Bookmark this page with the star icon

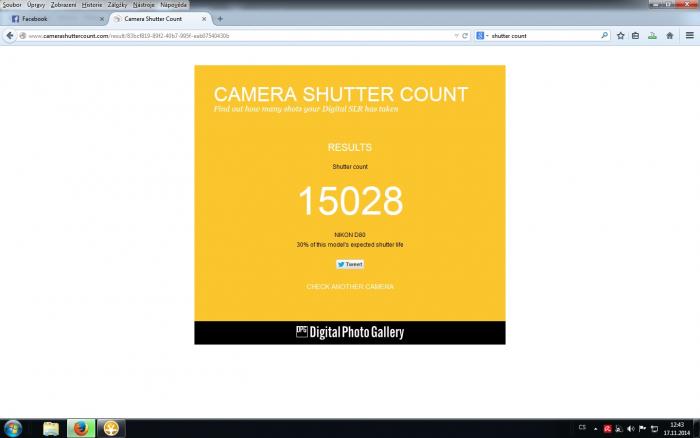pos(621,36)
